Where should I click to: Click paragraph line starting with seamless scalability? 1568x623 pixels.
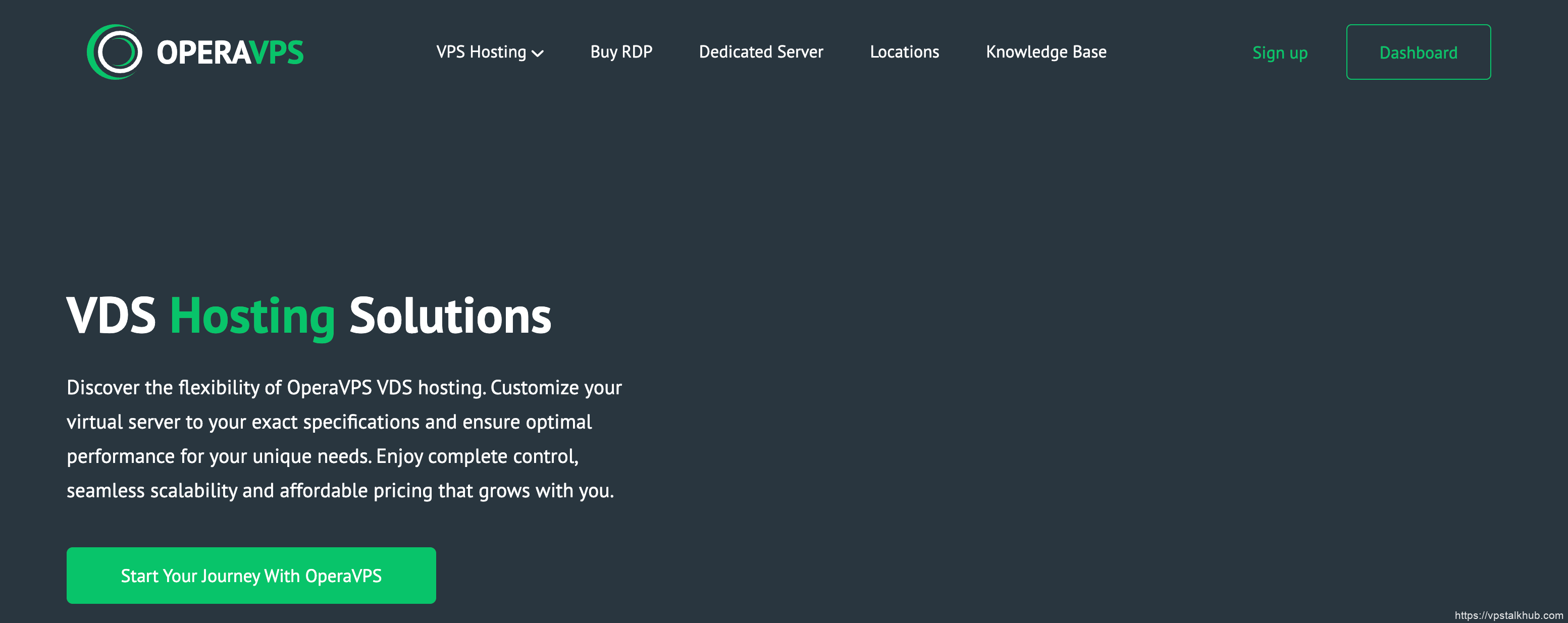click(340, 491)
